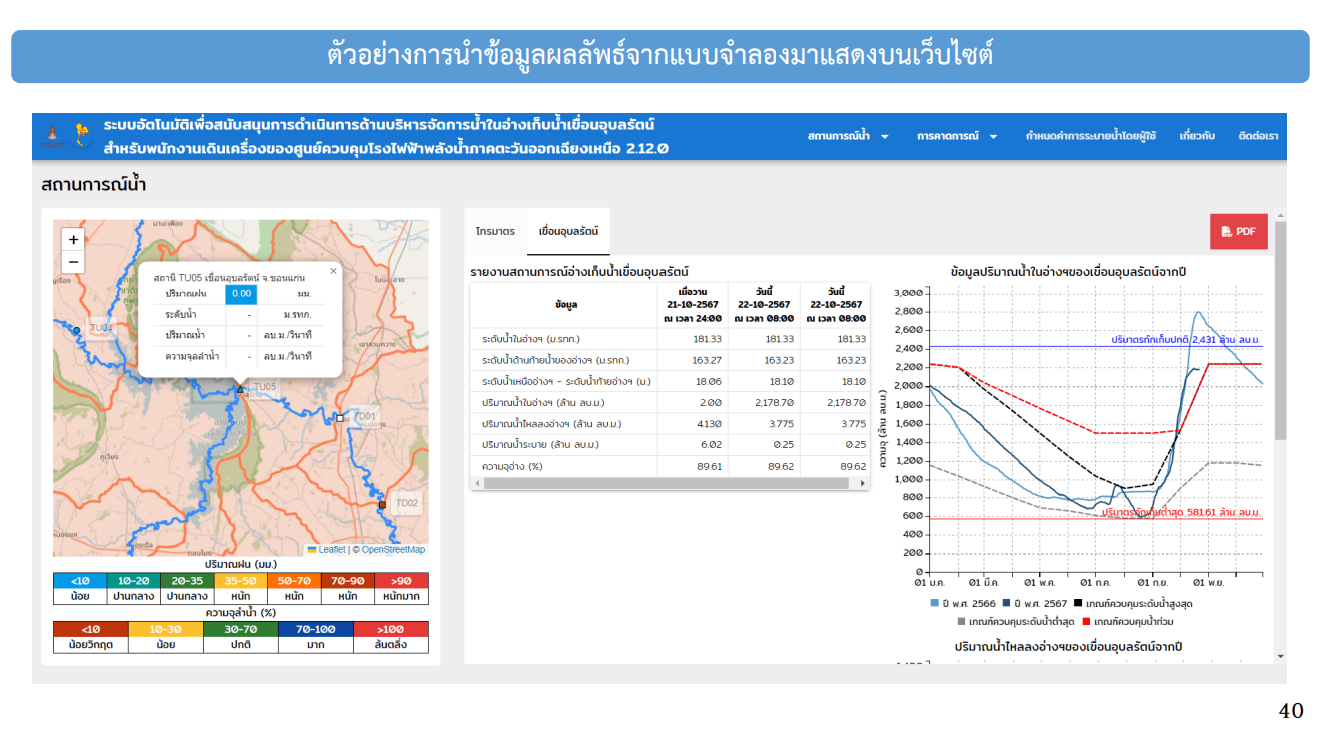Click the blue <10 rainfall legend swatch
This screenshot has width=1318, height=740.
(80, 580)
